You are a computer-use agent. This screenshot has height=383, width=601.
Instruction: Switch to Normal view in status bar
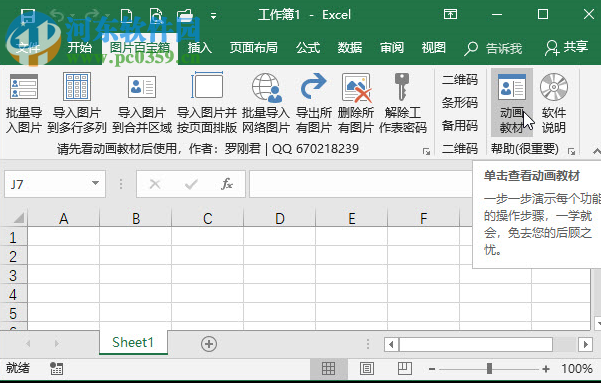coord(328,369)
